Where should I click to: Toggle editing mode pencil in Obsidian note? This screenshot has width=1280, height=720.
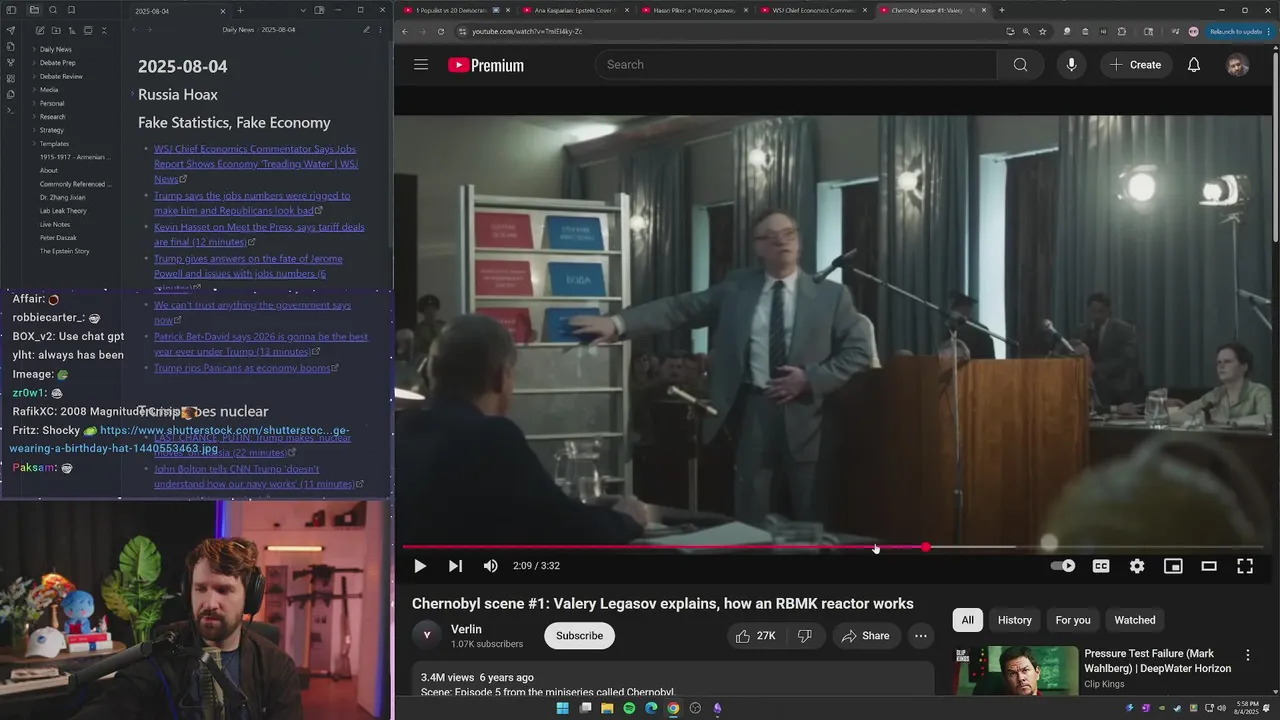pyautogui.click(x=366, y=30)
